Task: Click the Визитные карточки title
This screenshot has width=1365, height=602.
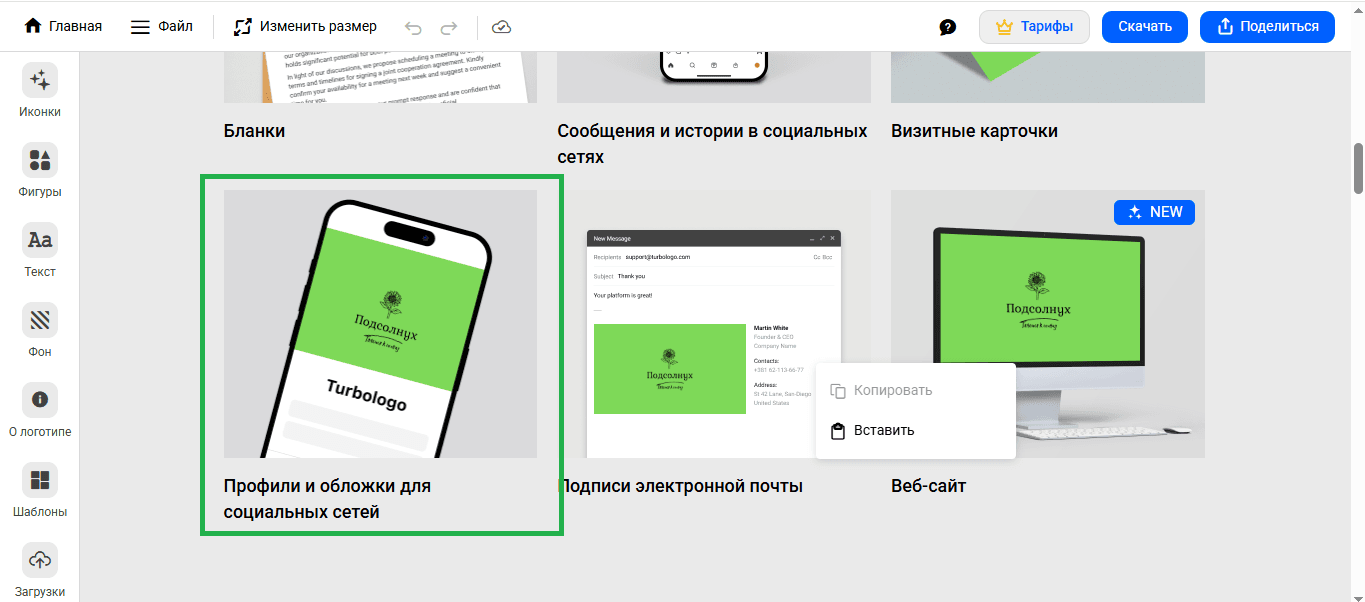Action: tap(974, 131)
